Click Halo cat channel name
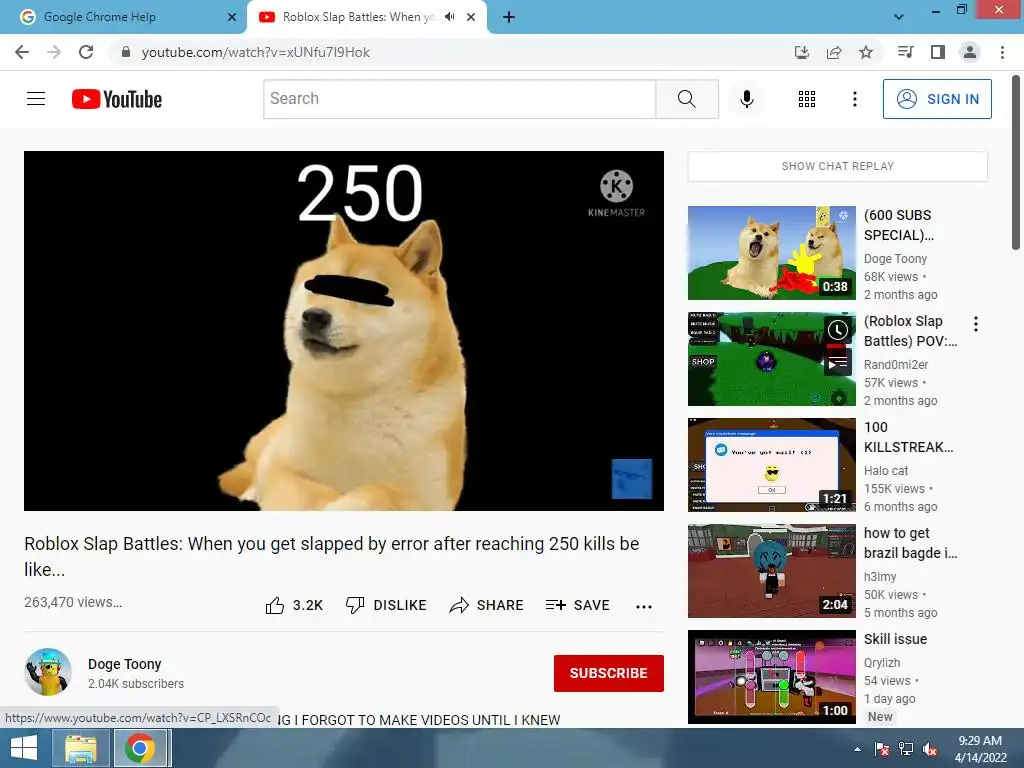This screenshot has height=768, width=1024. [886, 470]
